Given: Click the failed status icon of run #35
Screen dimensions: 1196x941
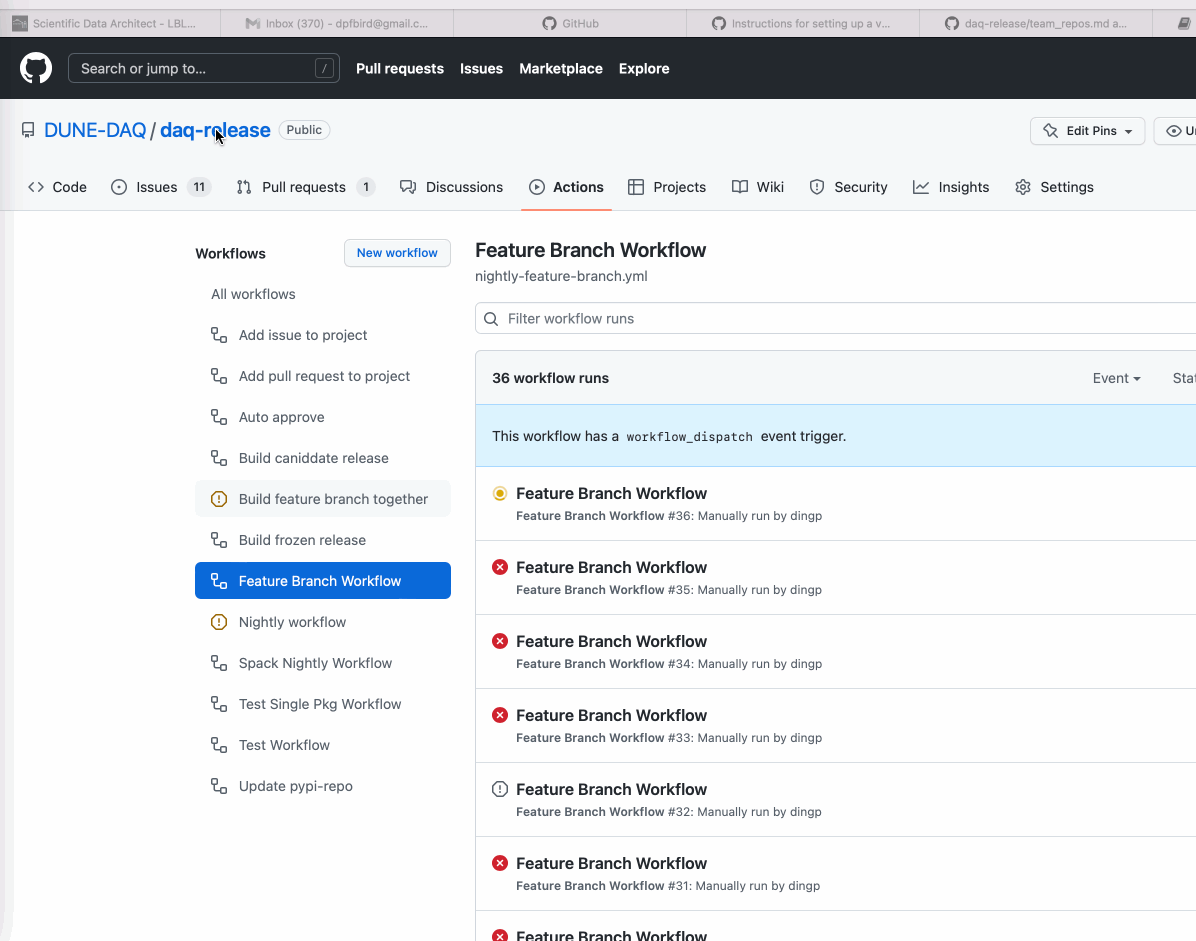Looking at the screenshot, I should pyautogui.click(x=500, y=567).
